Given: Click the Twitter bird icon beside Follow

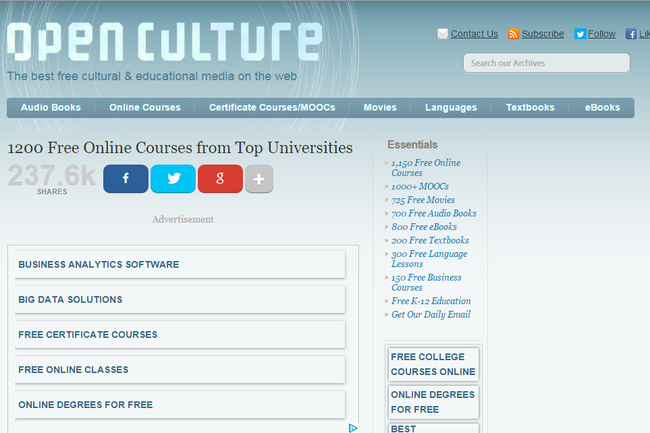Looking at the screenshot, I should [x=580, y=34].
